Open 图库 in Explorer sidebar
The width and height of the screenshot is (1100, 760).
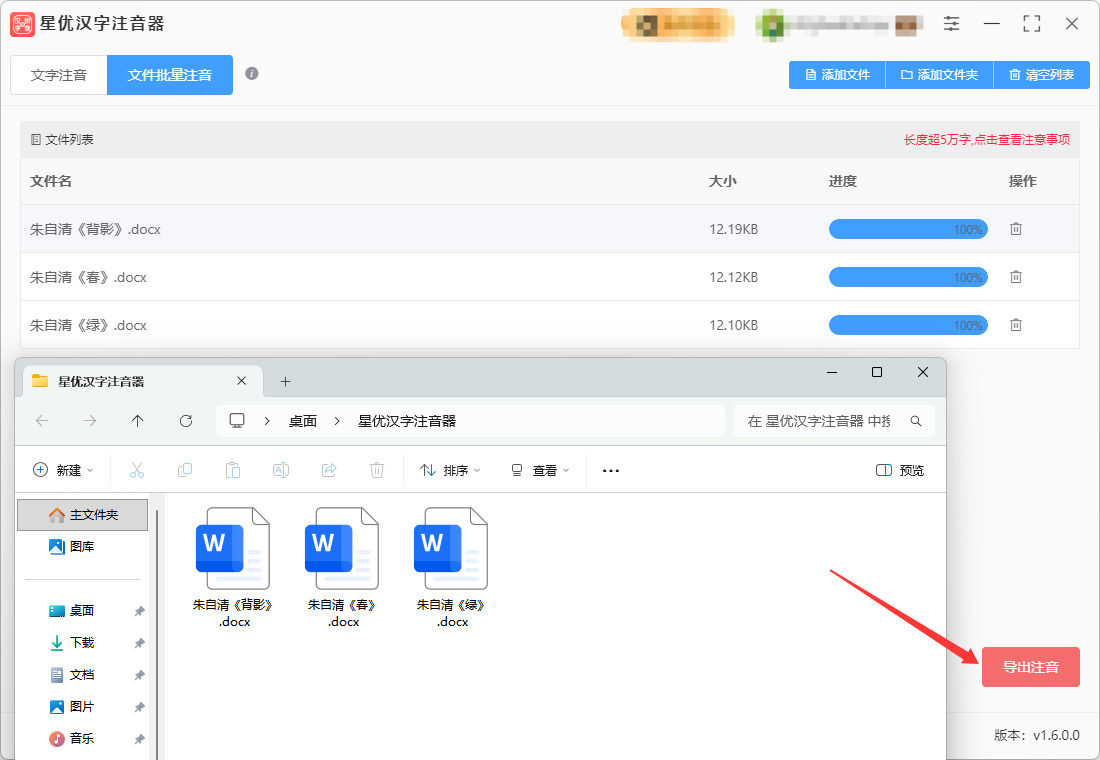coord(72,547)
